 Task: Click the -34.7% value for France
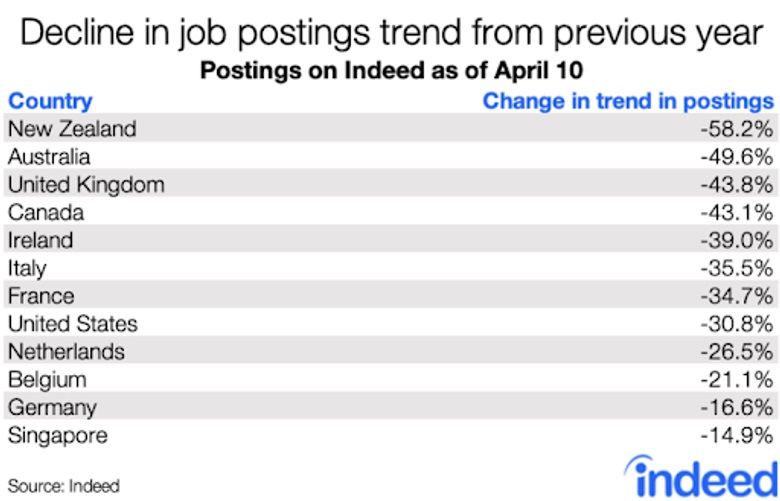[737, 296]
